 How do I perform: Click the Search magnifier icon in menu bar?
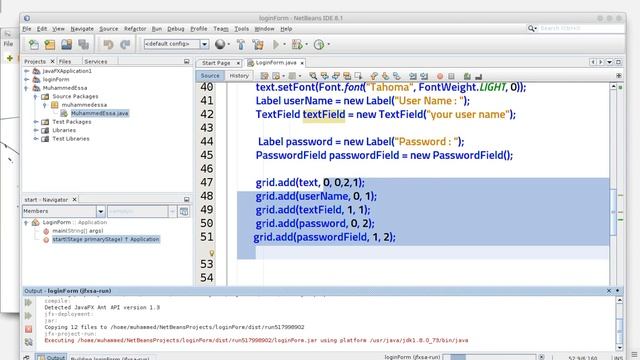point(531,28)
